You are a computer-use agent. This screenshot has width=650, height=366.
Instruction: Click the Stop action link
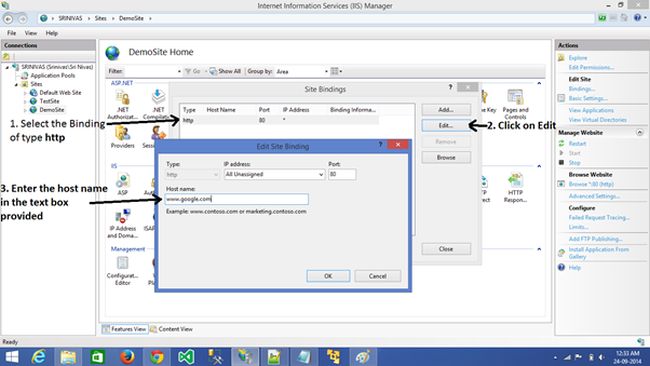(x=574, y=162)
